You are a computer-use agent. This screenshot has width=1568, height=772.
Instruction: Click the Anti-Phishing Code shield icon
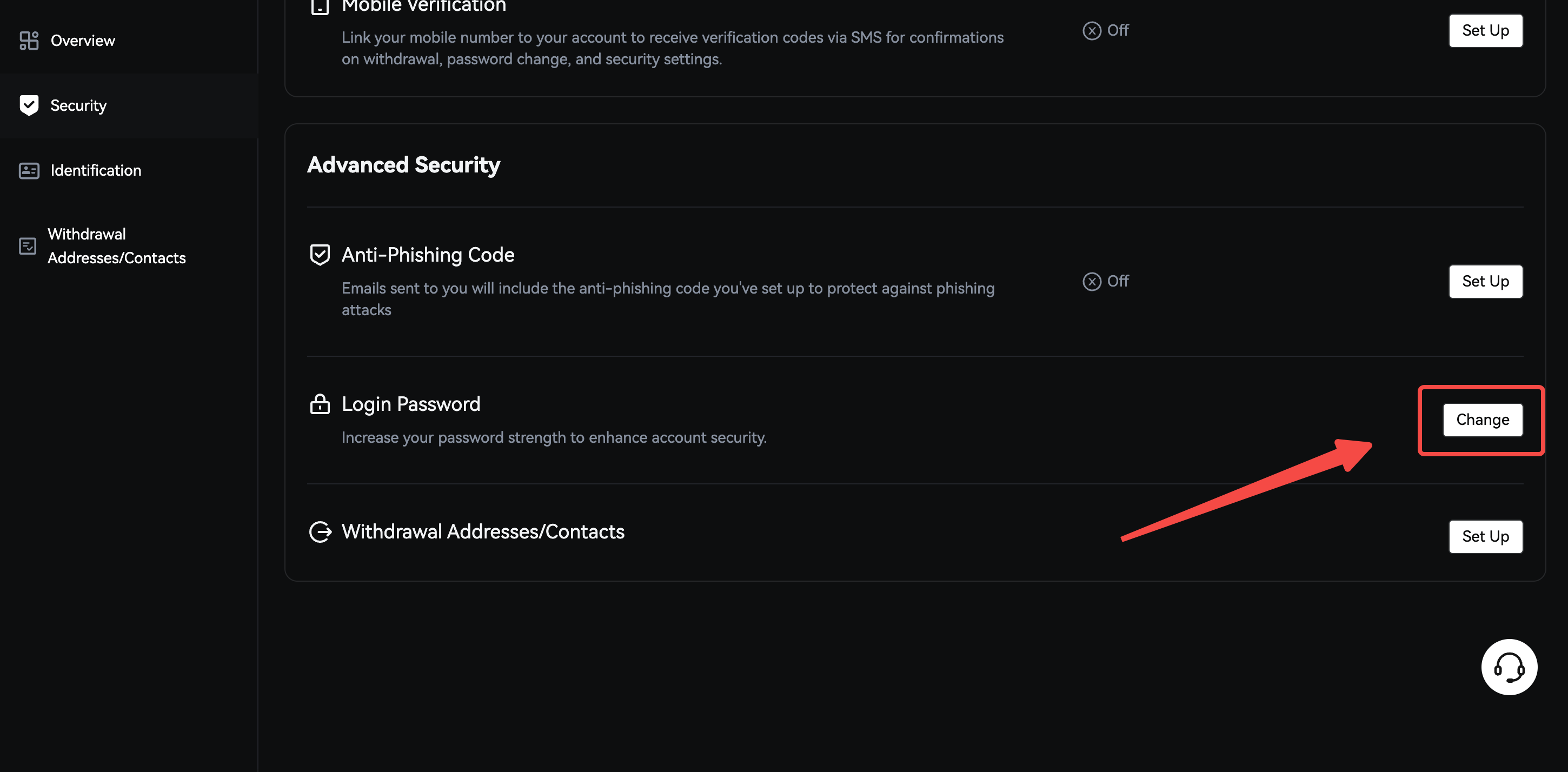pos(320,255)
